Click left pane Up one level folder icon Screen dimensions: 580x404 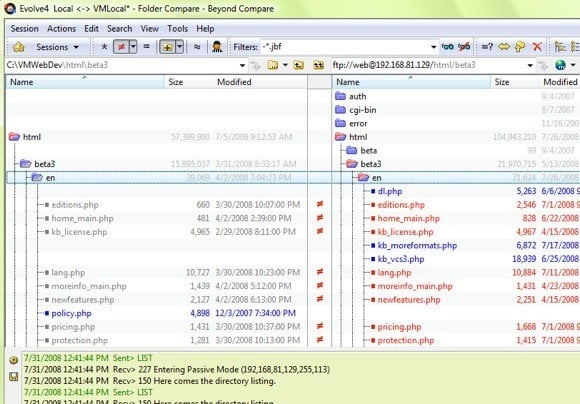pyautogui.click(x=299, y=65)
